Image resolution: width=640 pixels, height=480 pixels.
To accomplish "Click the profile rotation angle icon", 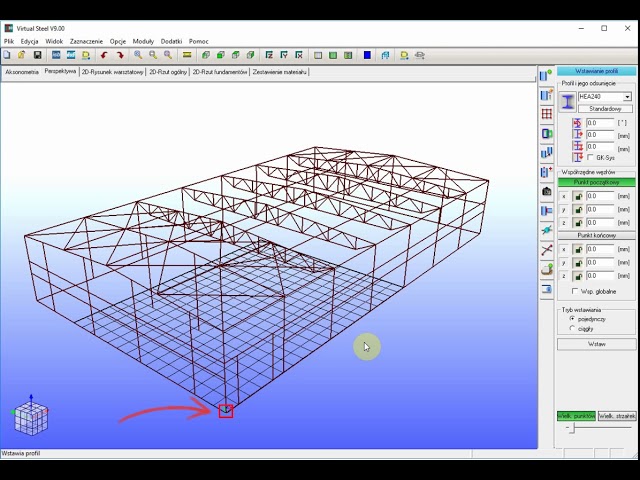I will pyautogui.click(x=577, y=123).
